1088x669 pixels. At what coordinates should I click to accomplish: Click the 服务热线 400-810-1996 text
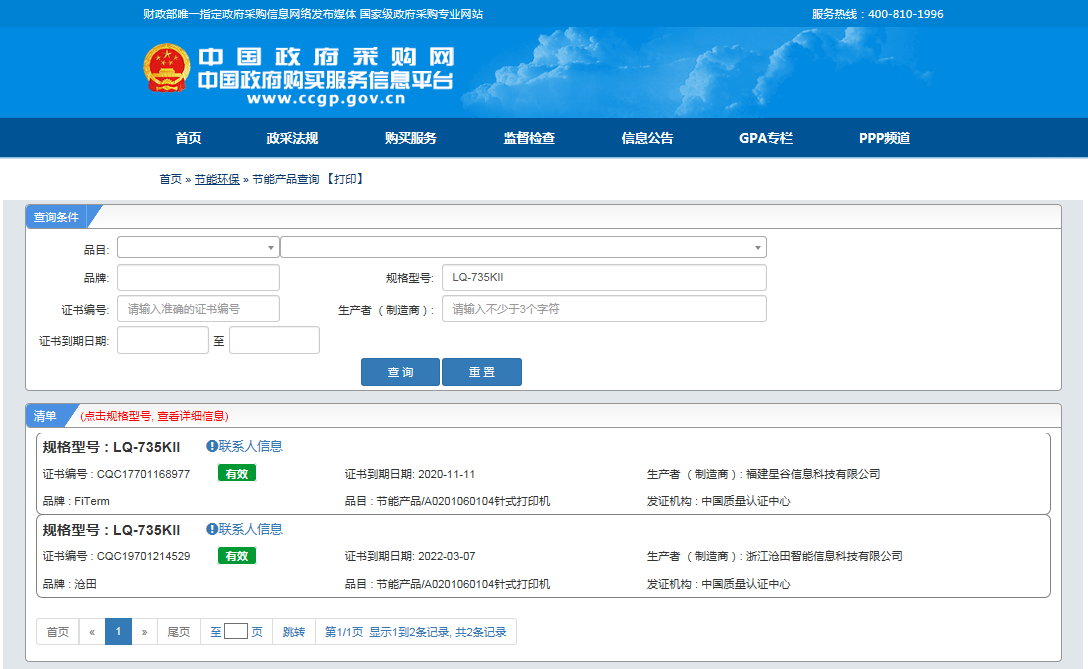click(878, 14)
